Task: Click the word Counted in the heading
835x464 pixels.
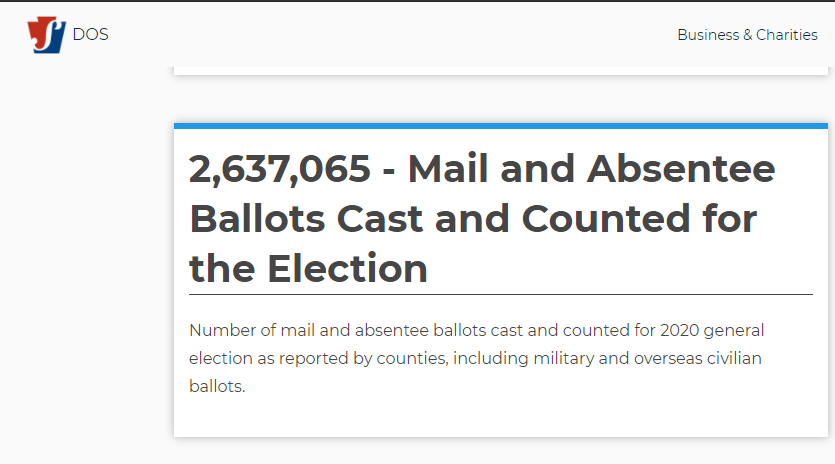Action: tap(605, 218)
